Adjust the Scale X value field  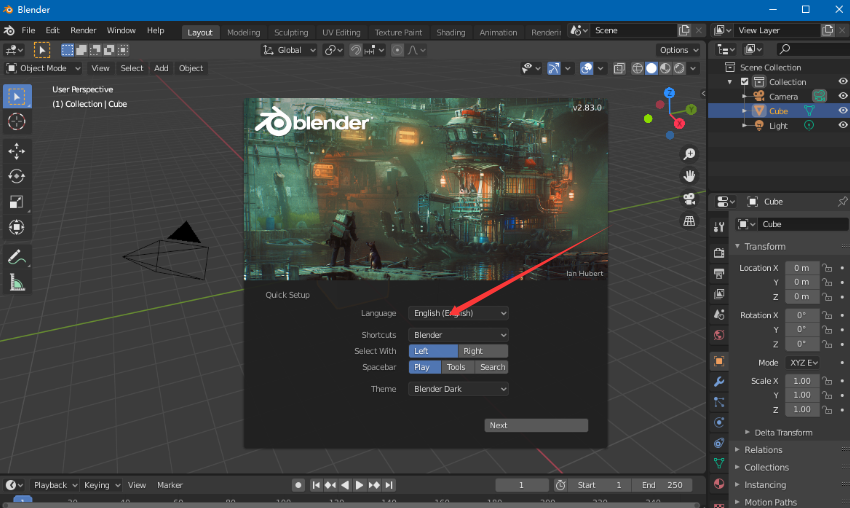coord(801,381)
